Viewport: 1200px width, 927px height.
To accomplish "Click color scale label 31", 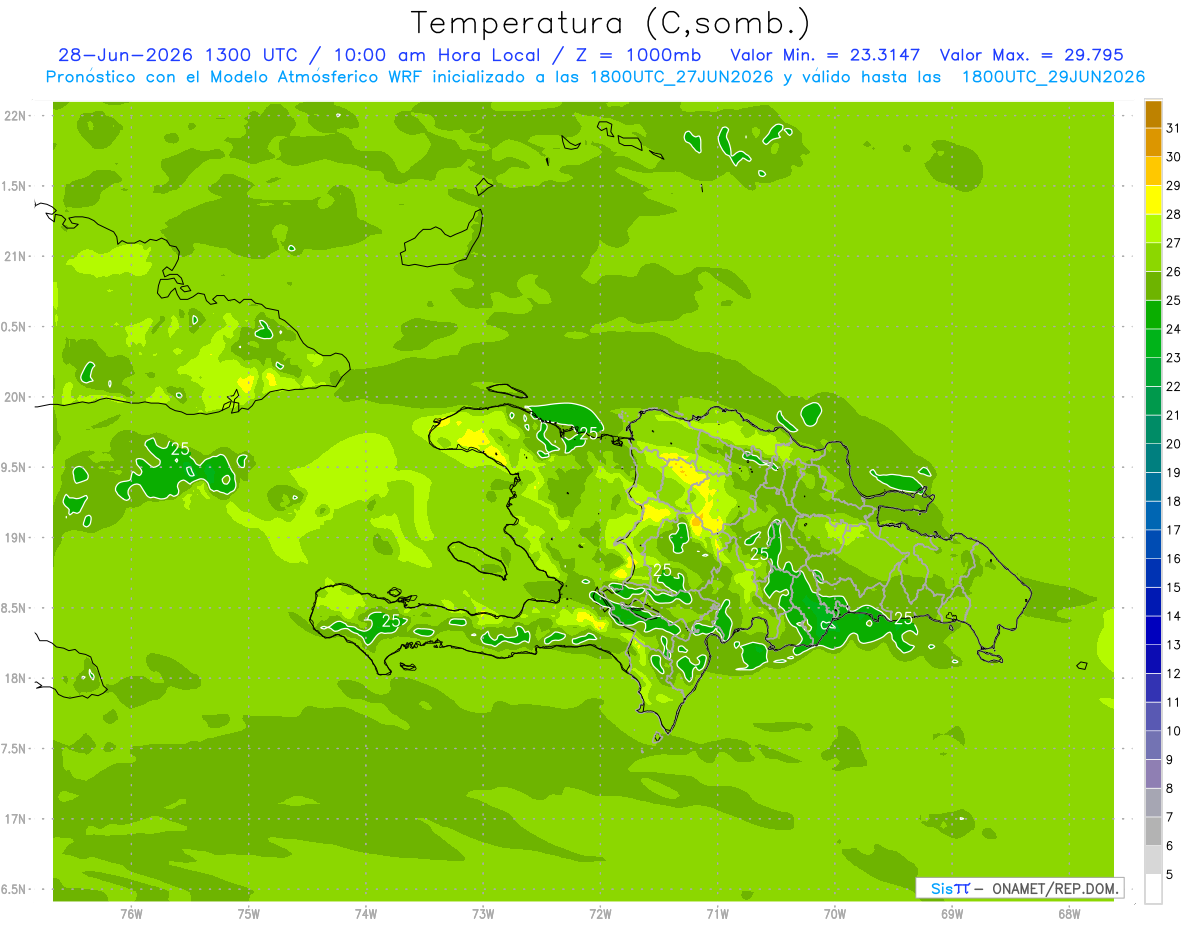I will point(1174,128).
